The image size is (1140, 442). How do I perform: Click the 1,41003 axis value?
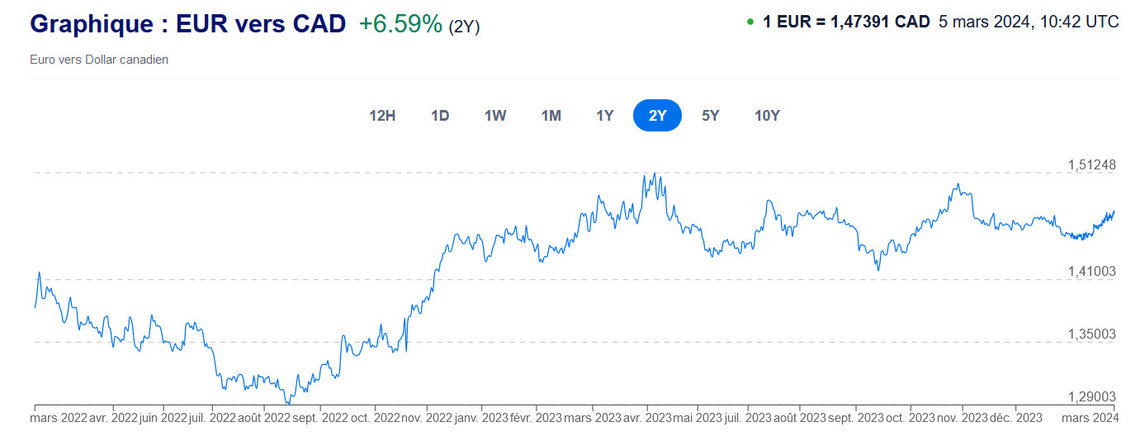coord(1091,271)
